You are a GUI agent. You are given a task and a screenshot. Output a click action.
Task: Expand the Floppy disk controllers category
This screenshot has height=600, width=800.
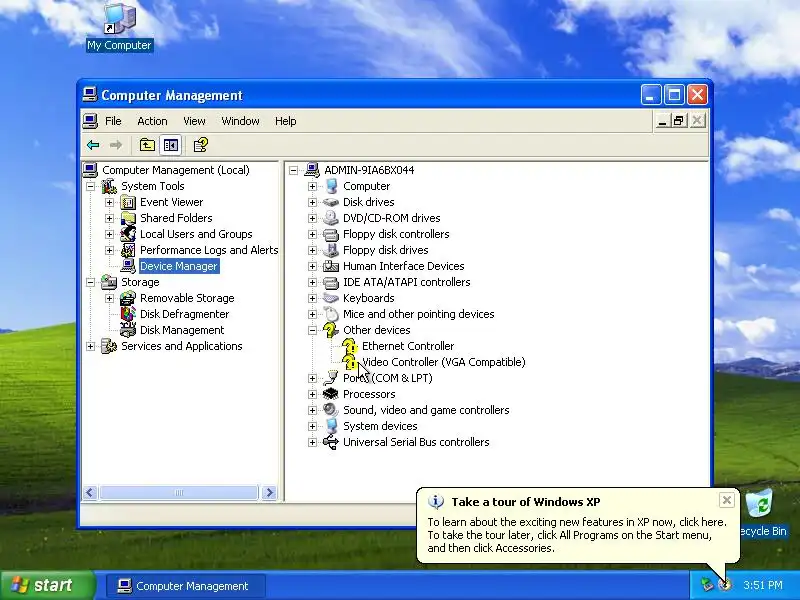312,235
